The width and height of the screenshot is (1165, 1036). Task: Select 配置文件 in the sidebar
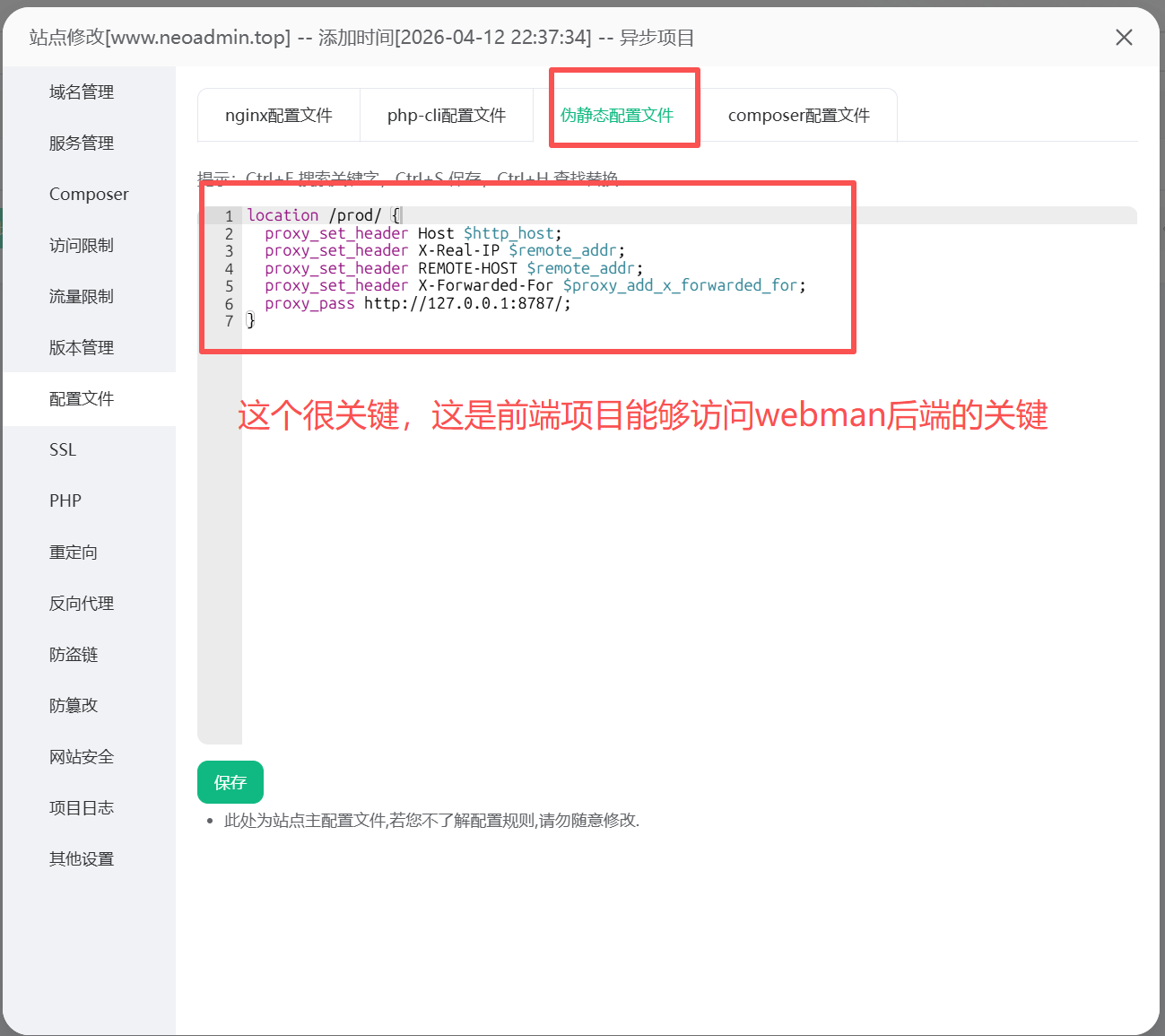click(82, 399)
